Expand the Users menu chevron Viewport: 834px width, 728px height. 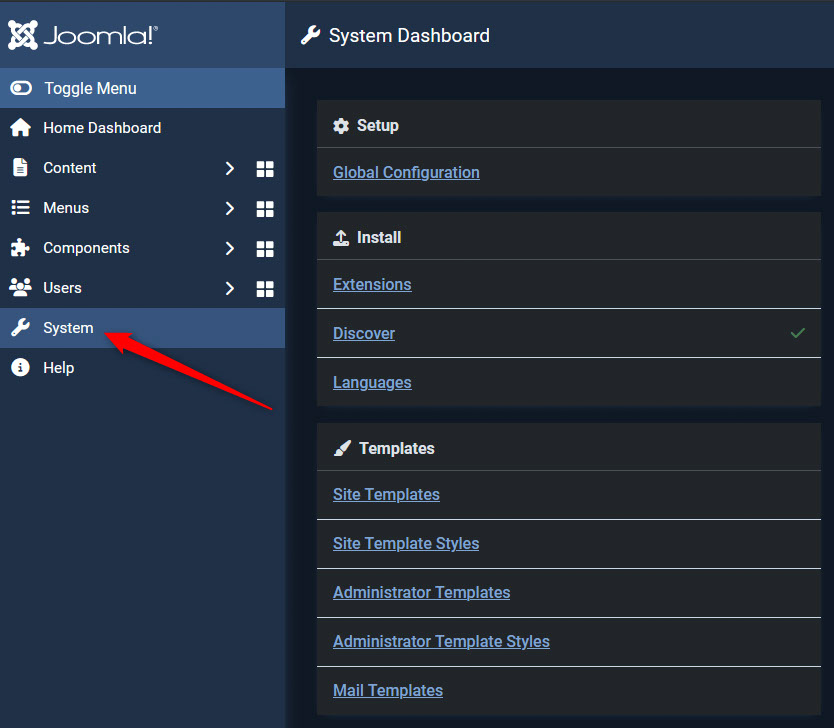click(x=229, y=288)
